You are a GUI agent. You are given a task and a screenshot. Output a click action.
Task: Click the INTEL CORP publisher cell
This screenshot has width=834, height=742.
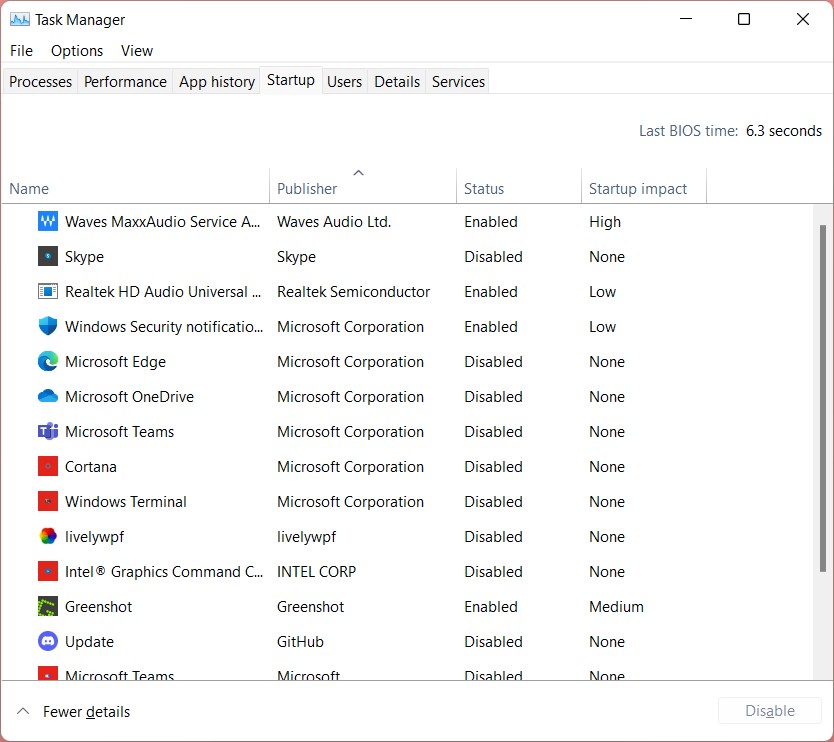[316, 572]
